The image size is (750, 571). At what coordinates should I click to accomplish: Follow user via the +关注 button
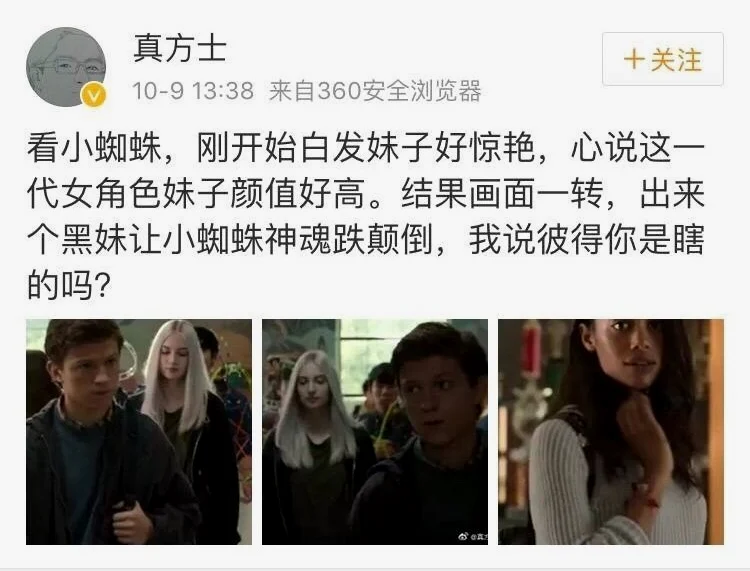click(662, 59)
